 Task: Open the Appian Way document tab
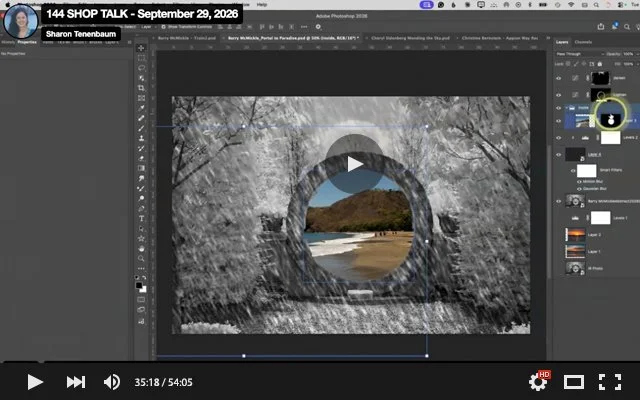click(x=500, y=38)
